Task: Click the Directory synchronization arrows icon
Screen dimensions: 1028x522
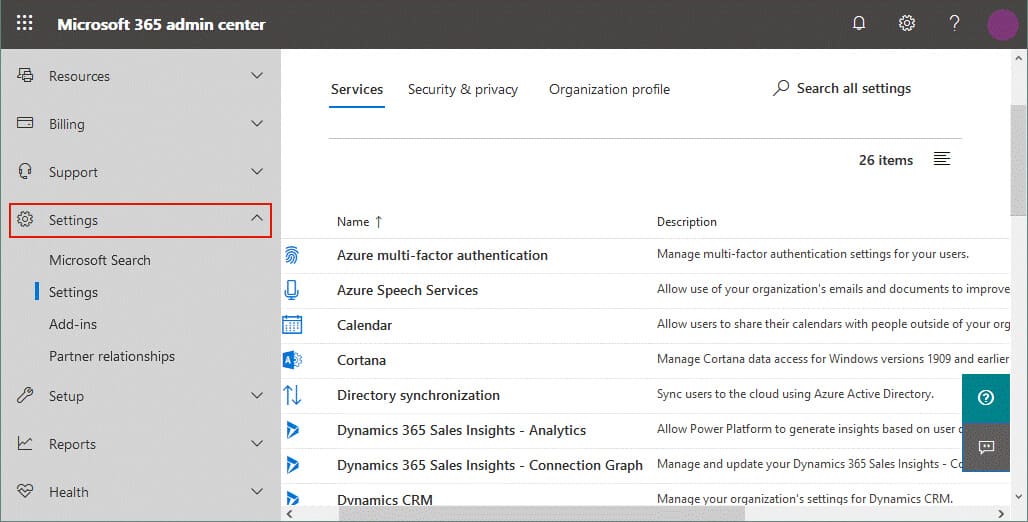Action: (292, 395)
